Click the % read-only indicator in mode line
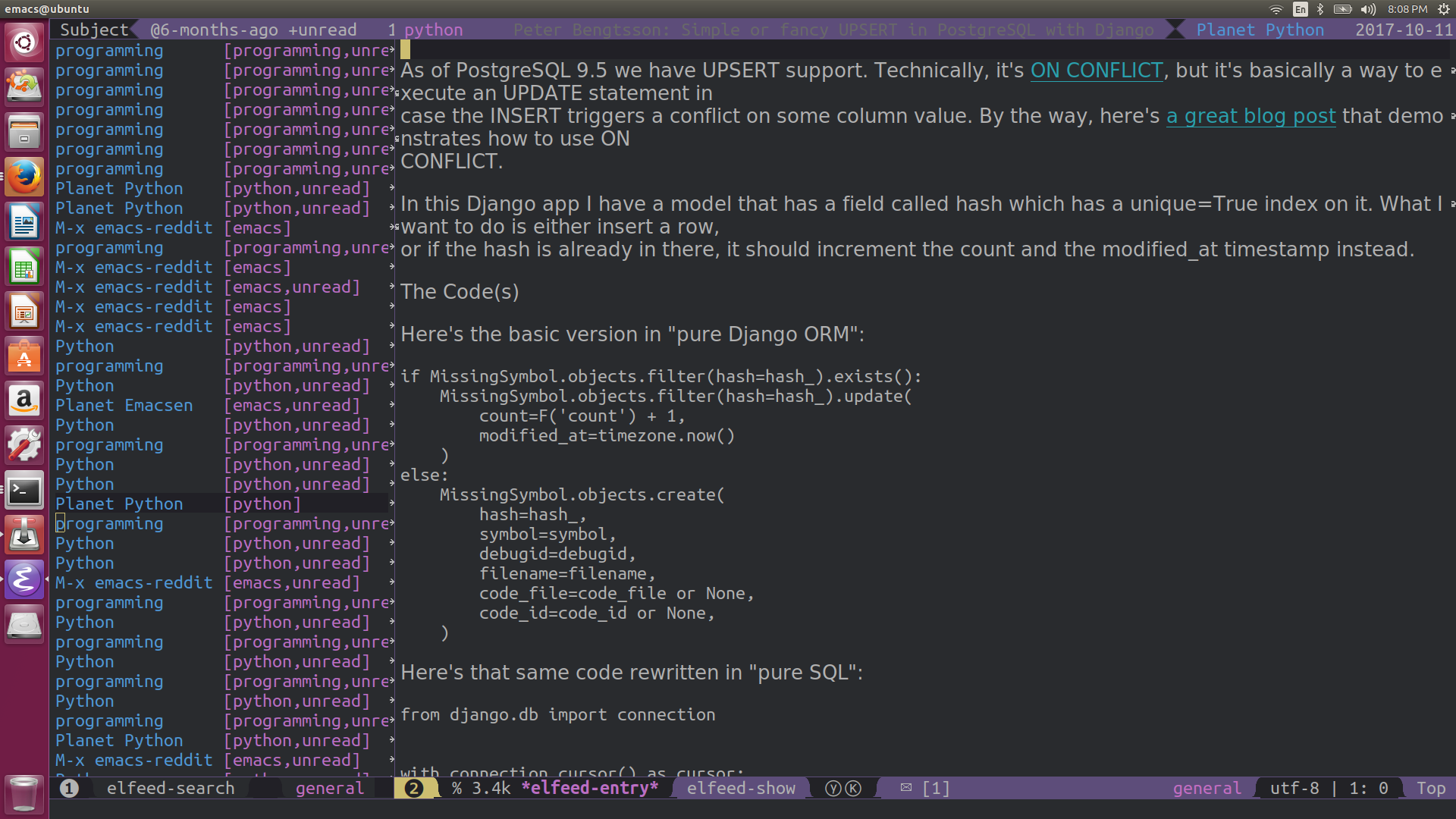1456x819 pixels. (457, 789)
